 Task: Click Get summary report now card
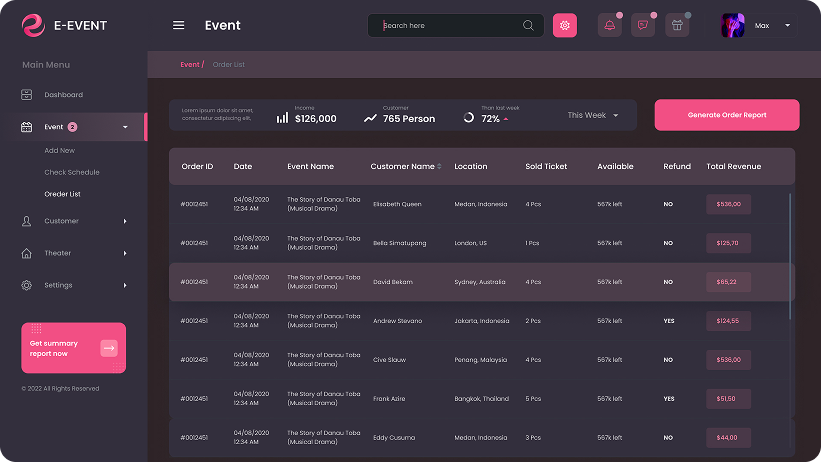coord(73,348)
